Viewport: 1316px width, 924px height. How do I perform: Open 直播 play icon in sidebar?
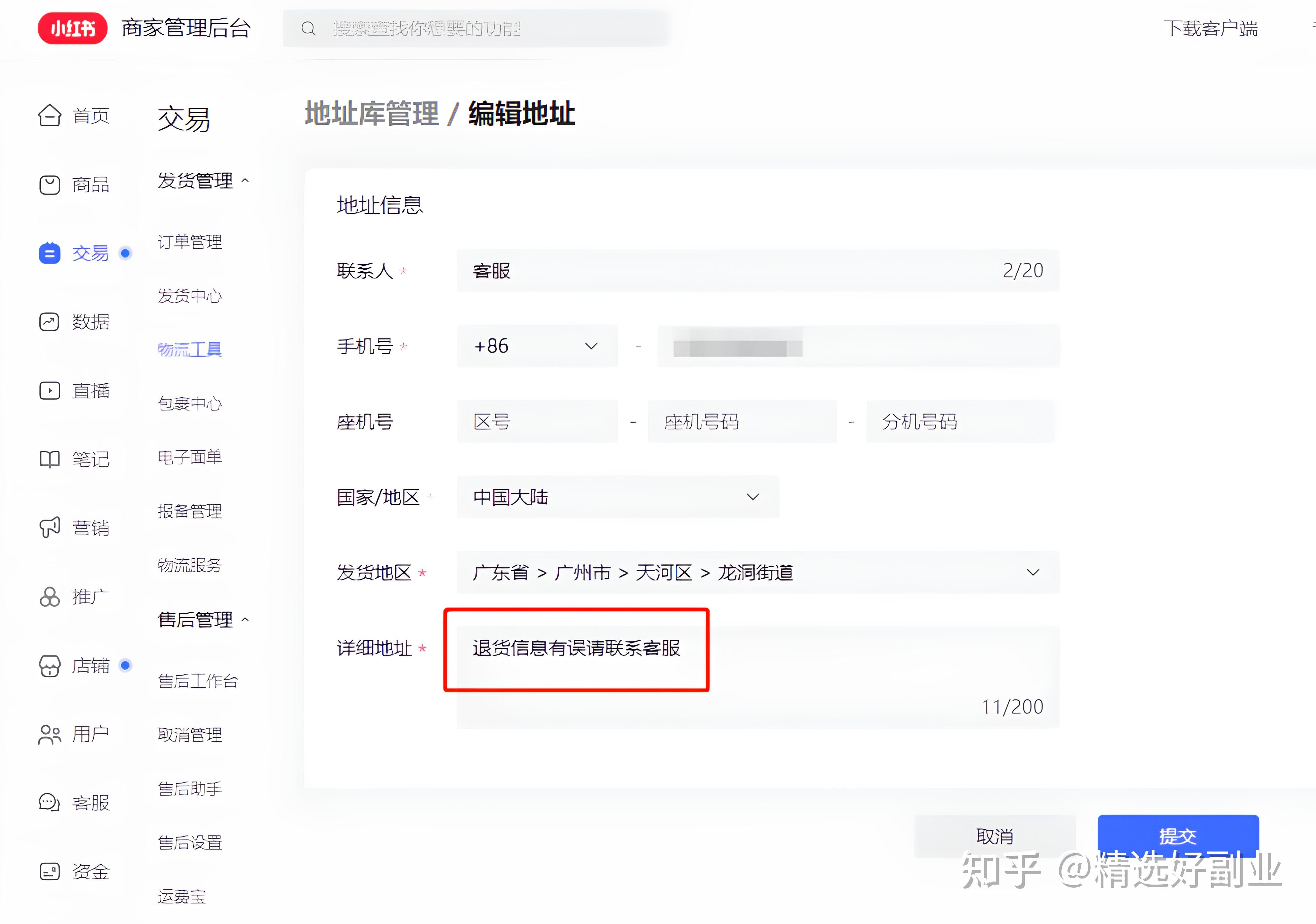tap(50, 391)
